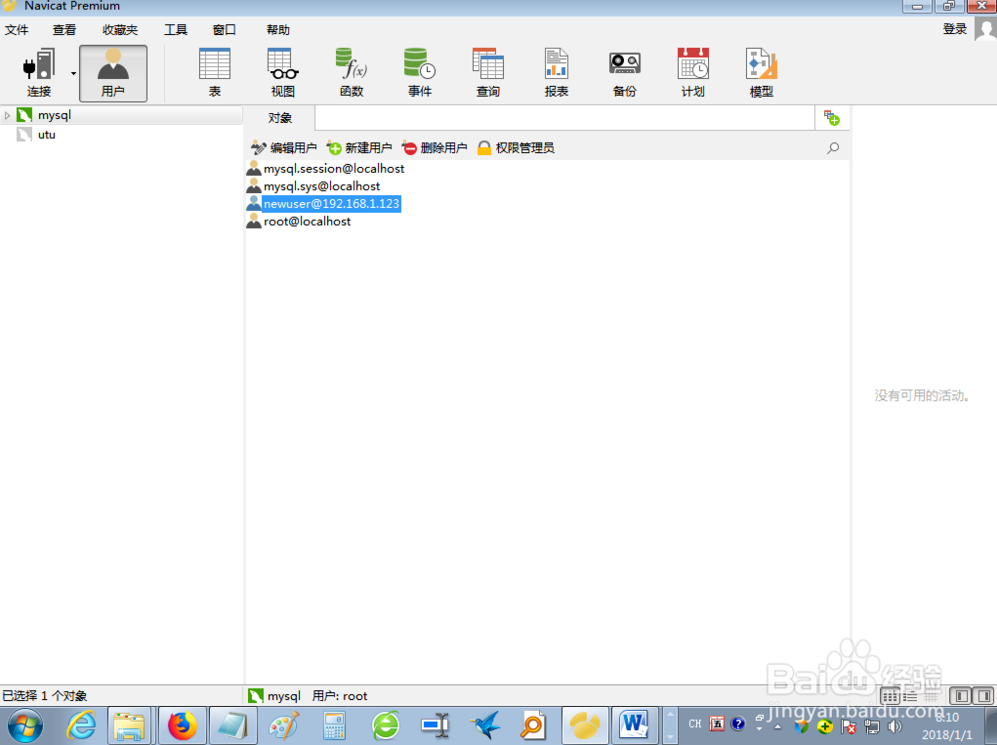Click the blue bird taskbar icon

[485, 725]
